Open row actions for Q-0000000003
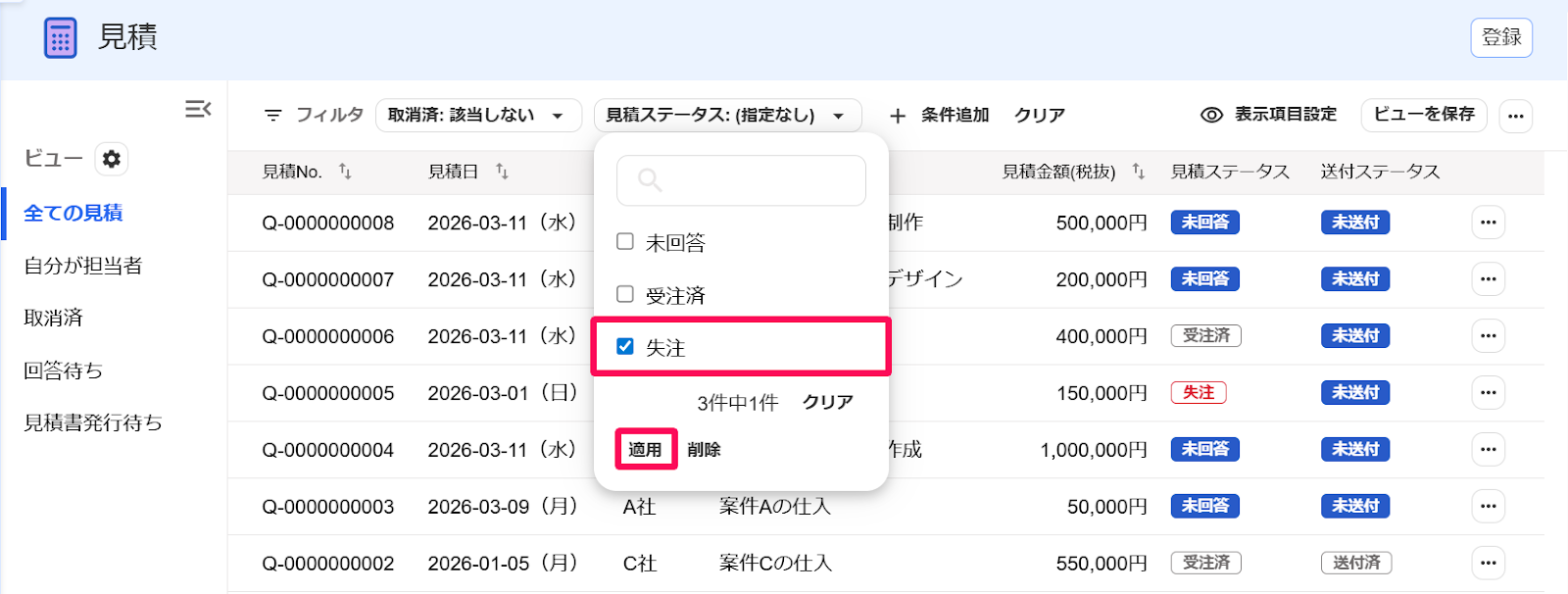The image size is (1568, 594). (1489, 507)
